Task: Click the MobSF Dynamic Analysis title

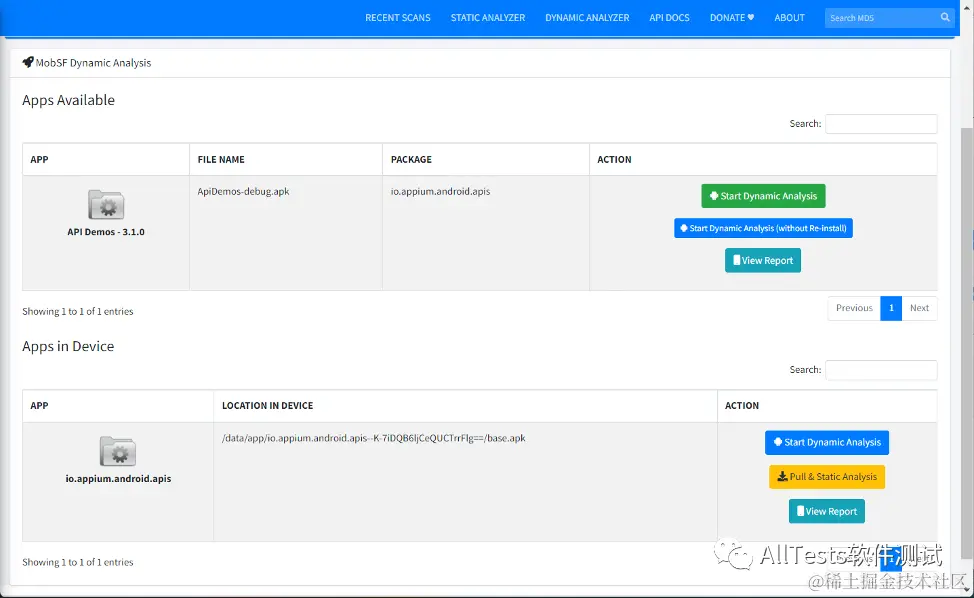Action: (93, 63)
